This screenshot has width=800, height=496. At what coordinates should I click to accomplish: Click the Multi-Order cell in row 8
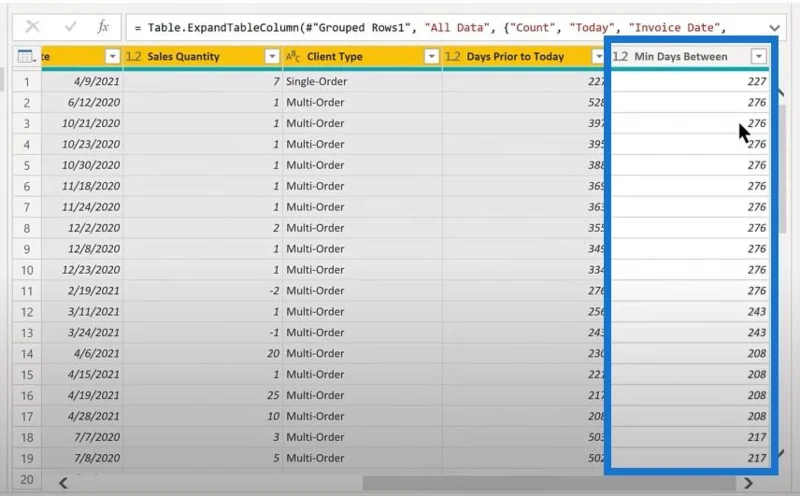[362, 228]
